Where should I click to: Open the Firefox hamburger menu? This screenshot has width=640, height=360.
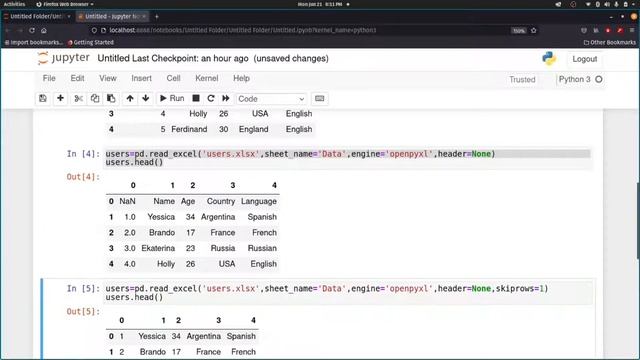pos(632,31)
